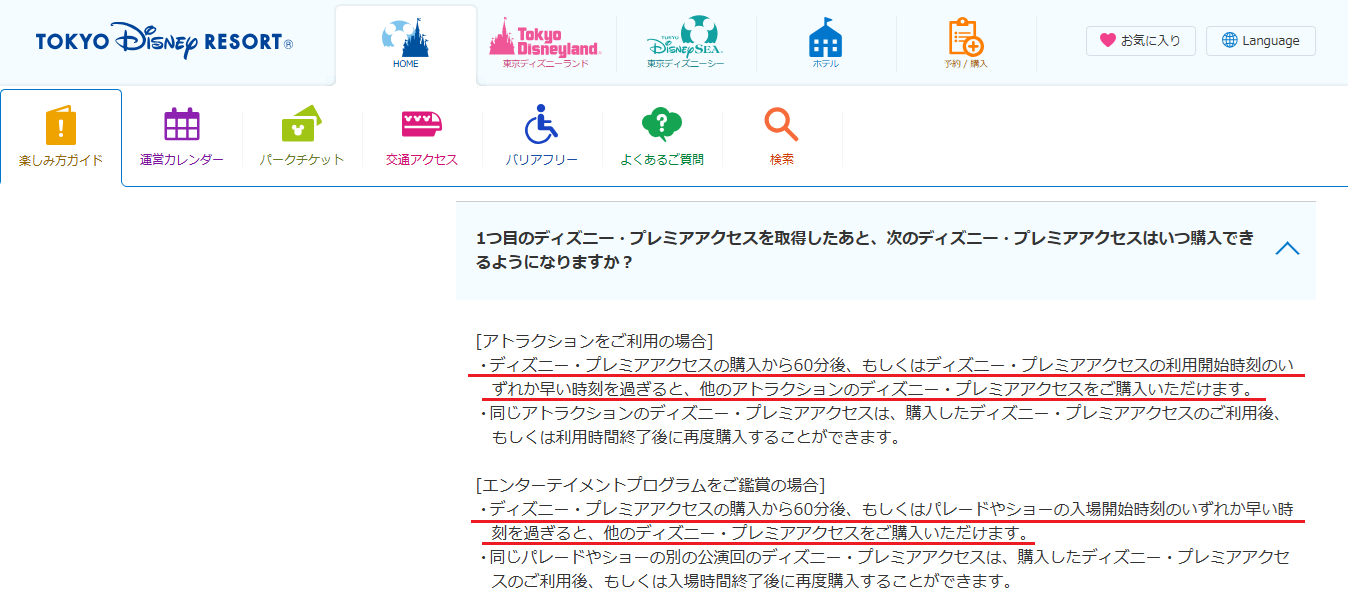This screenshot has width=1348, height=604.
Task: Click the green park ticket icon
Action: (302, 125)
